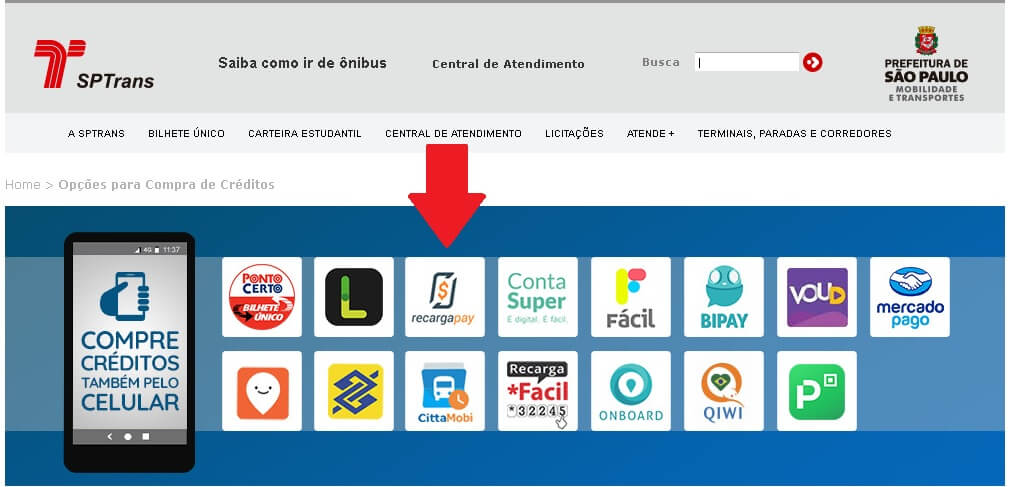The width and height of the screenshot is (1011, 487).
Task: Click the Compre Créditos pelo Celular phone banner
Action: [130, 352]
